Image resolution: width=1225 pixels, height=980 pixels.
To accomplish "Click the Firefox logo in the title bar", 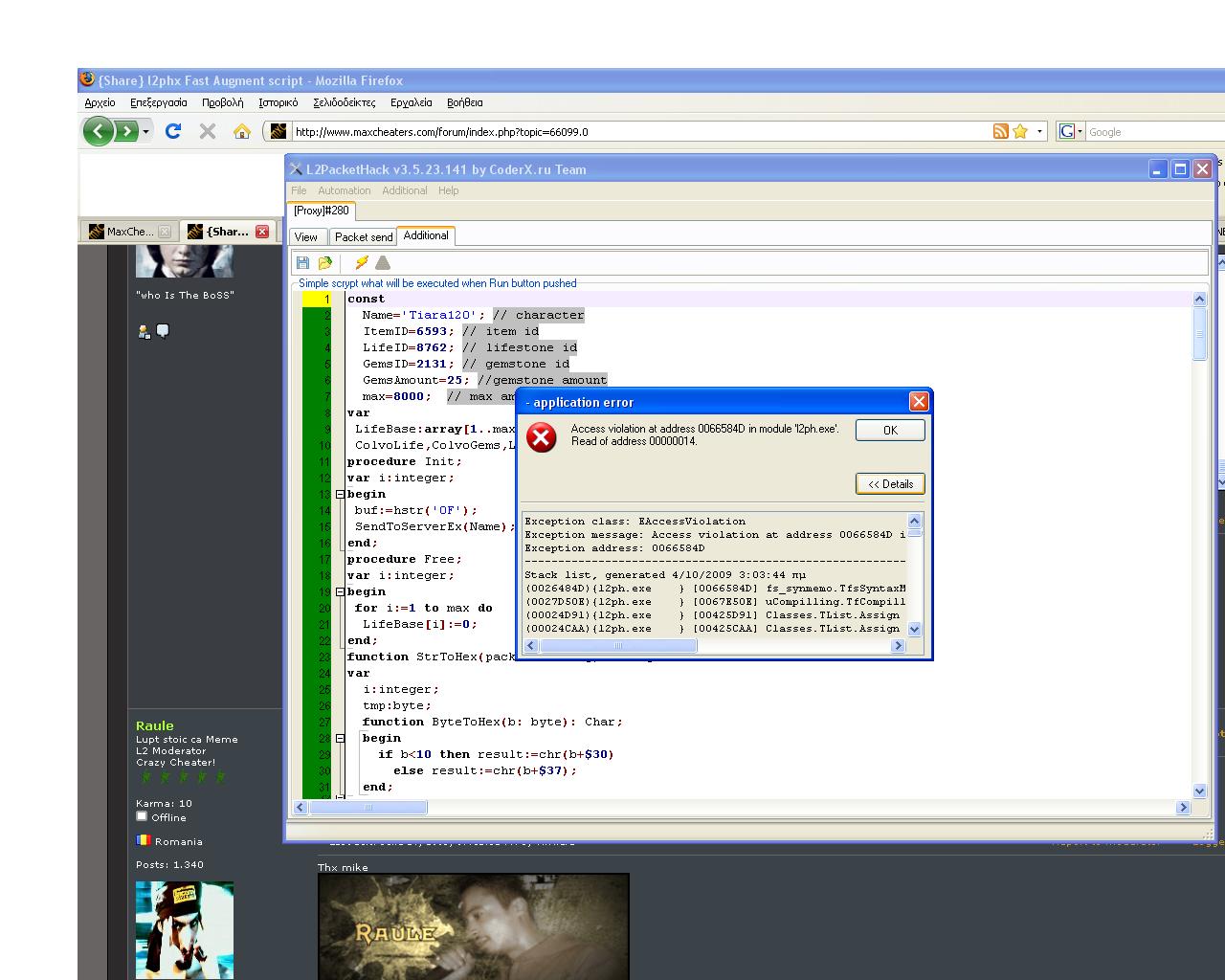I will [87, 79].
